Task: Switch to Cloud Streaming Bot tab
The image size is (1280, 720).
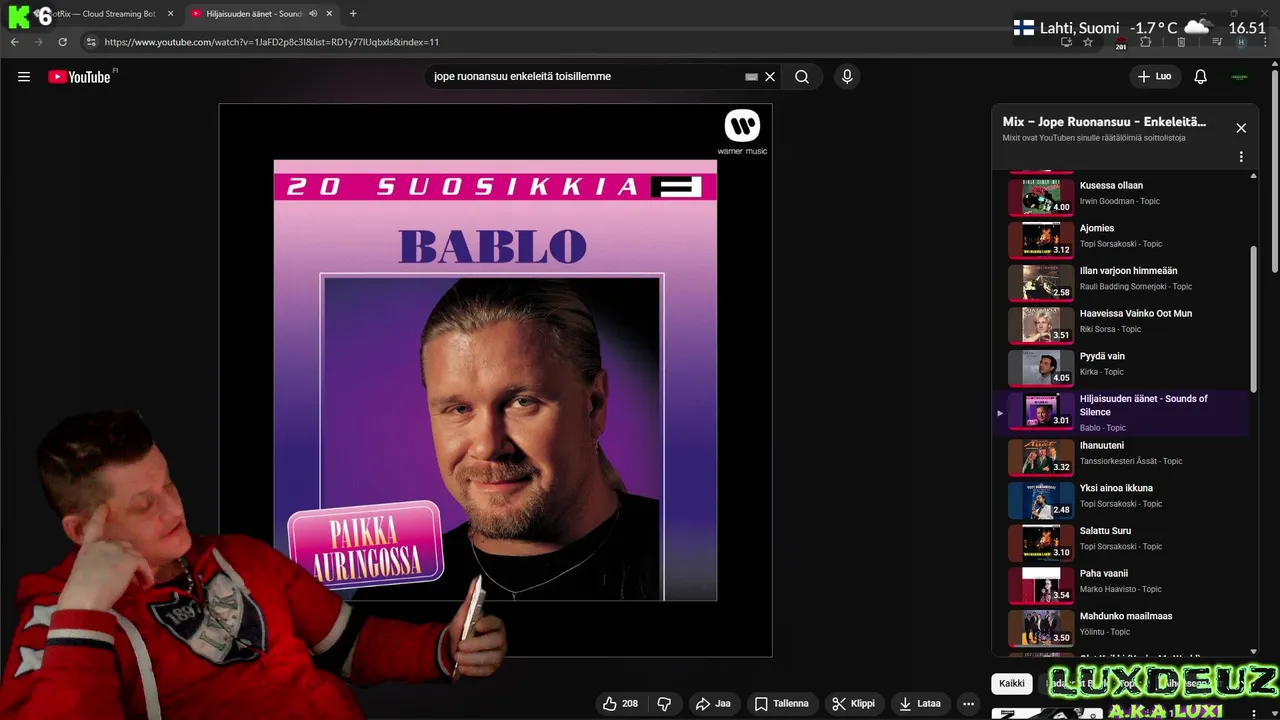Action: click(105, 14)
